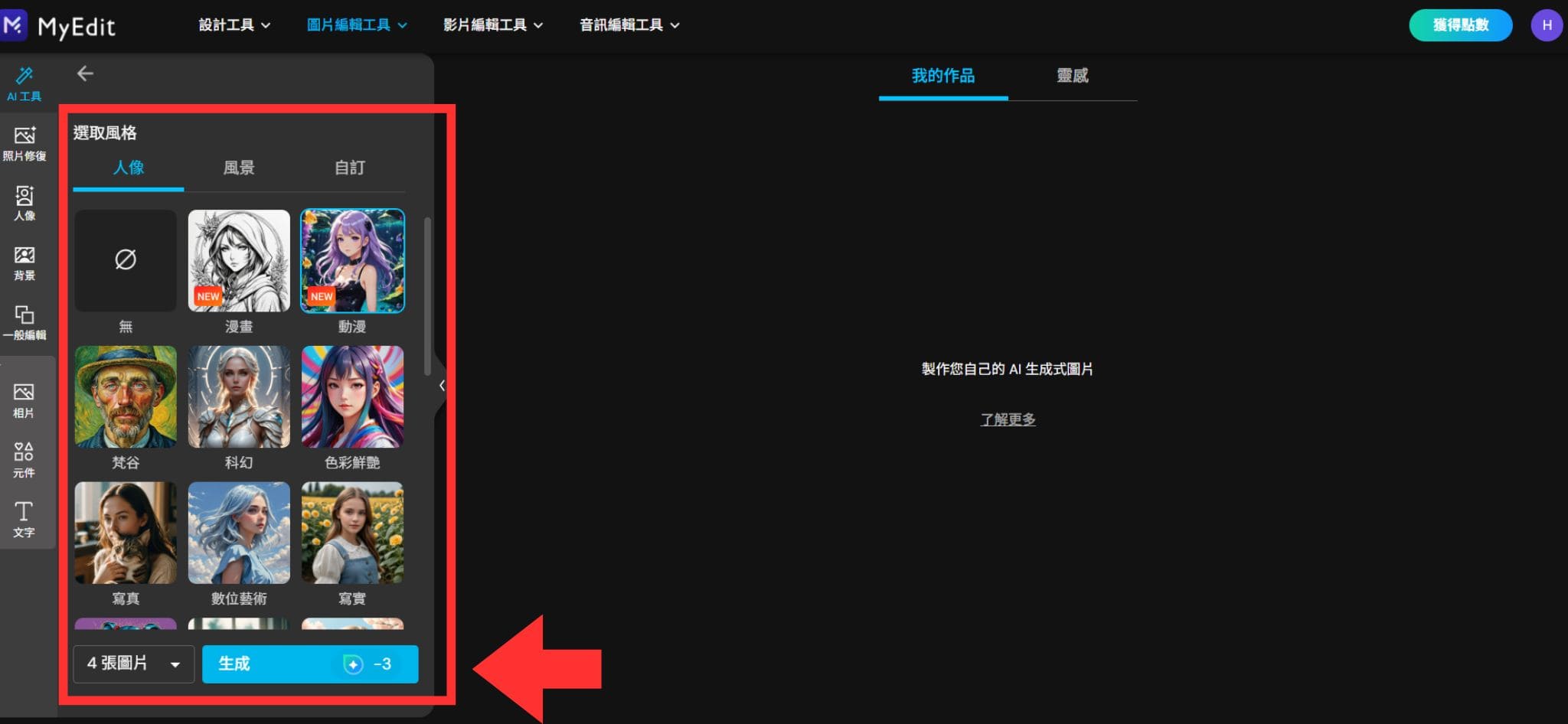This screenshot has height=724, width=1568.
Task: Click the 選取風格 heading text
Action: tap(105, 132)
